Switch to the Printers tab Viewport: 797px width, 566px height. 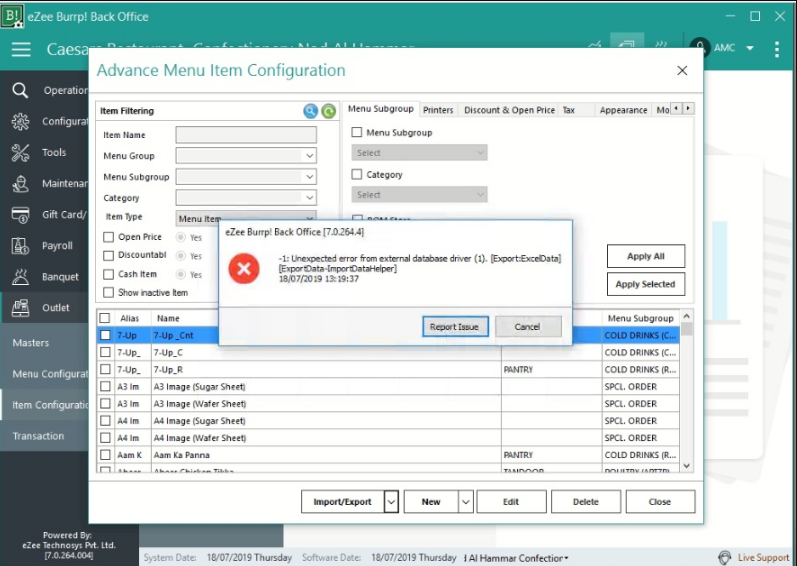(438, 110)
